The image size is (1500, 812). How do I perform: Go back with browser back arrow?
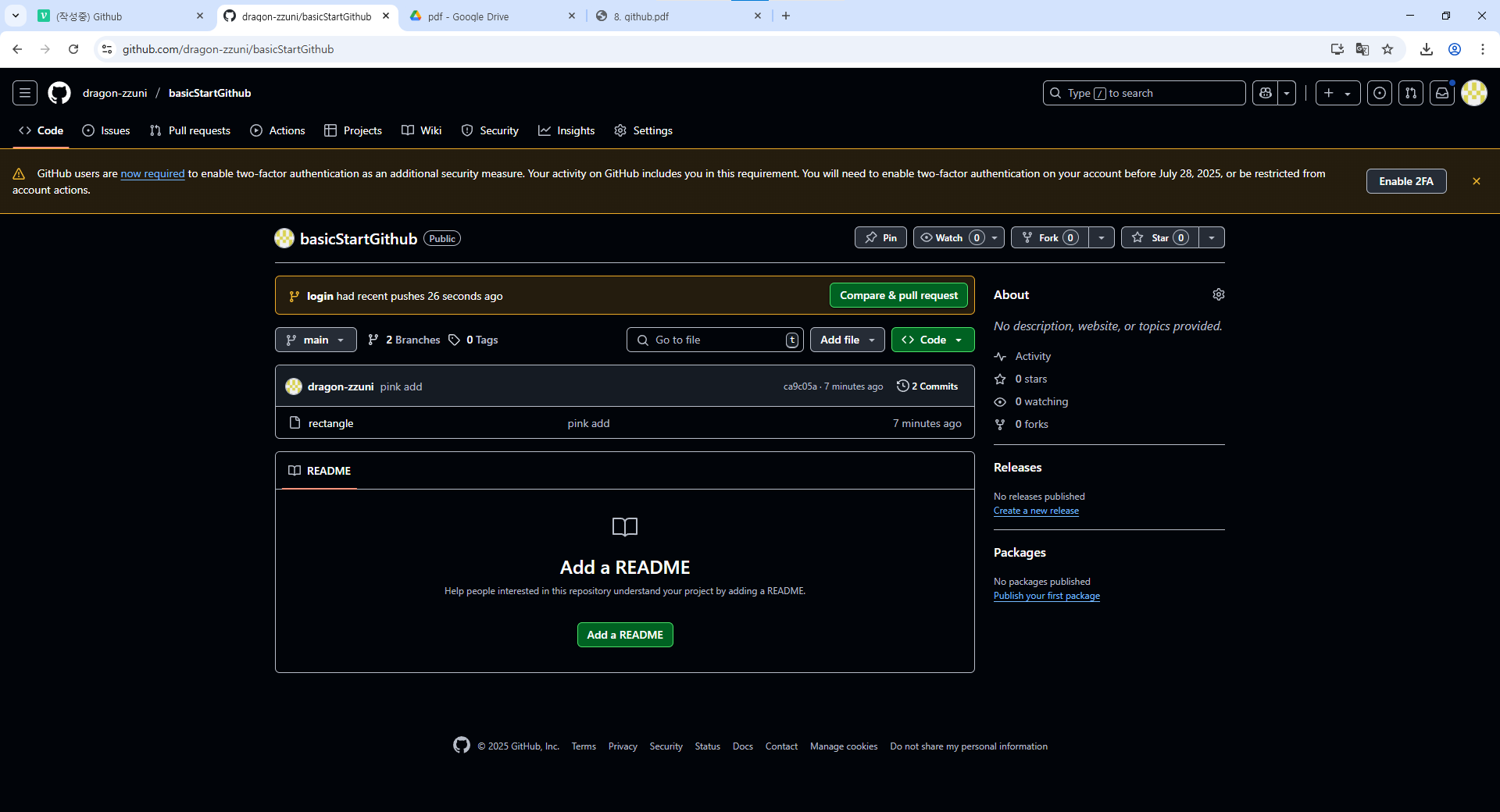[17, 49]
